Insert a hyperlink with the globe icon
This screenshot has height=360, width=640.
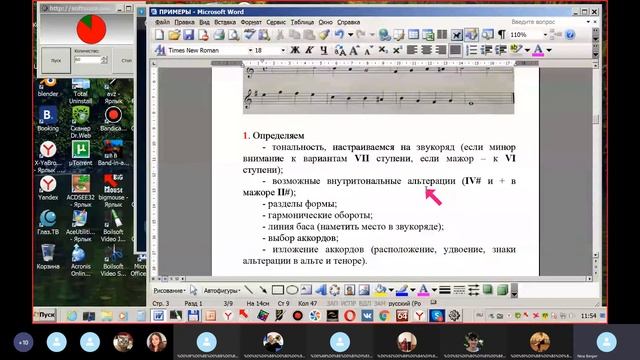pyautogui.click(x=384, y=35)
